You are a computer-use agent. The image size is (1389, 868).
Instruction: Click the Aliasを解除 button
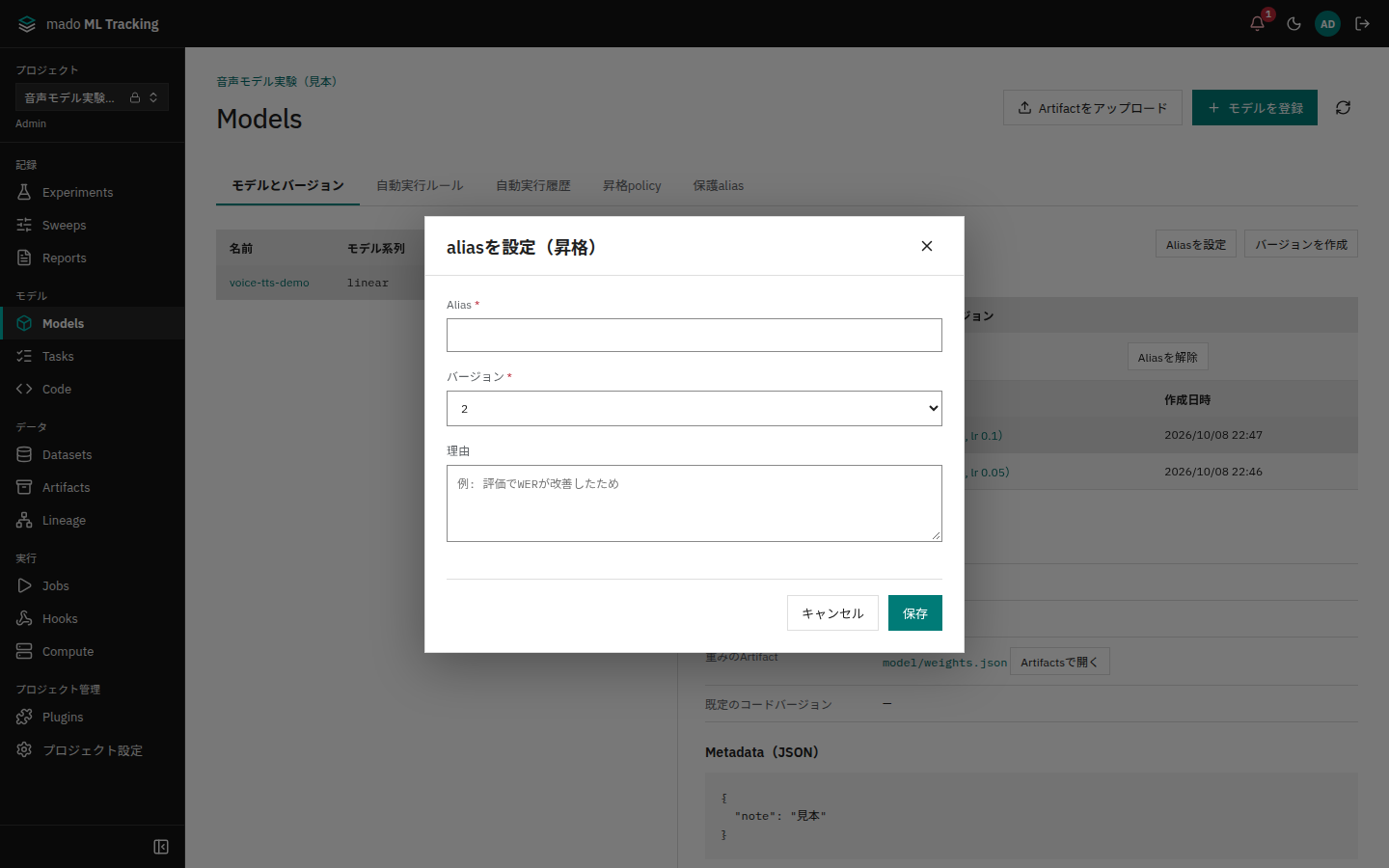(1168, 357)
